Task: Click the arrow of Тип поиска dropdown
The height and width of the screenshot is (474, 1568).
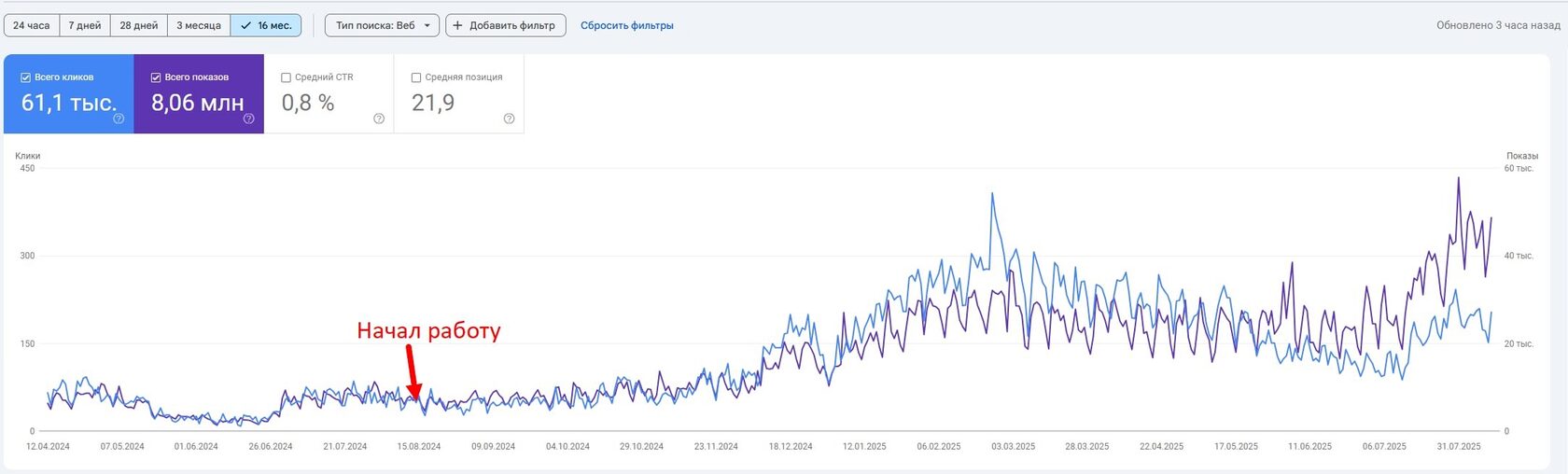Action: coord(427,25)
